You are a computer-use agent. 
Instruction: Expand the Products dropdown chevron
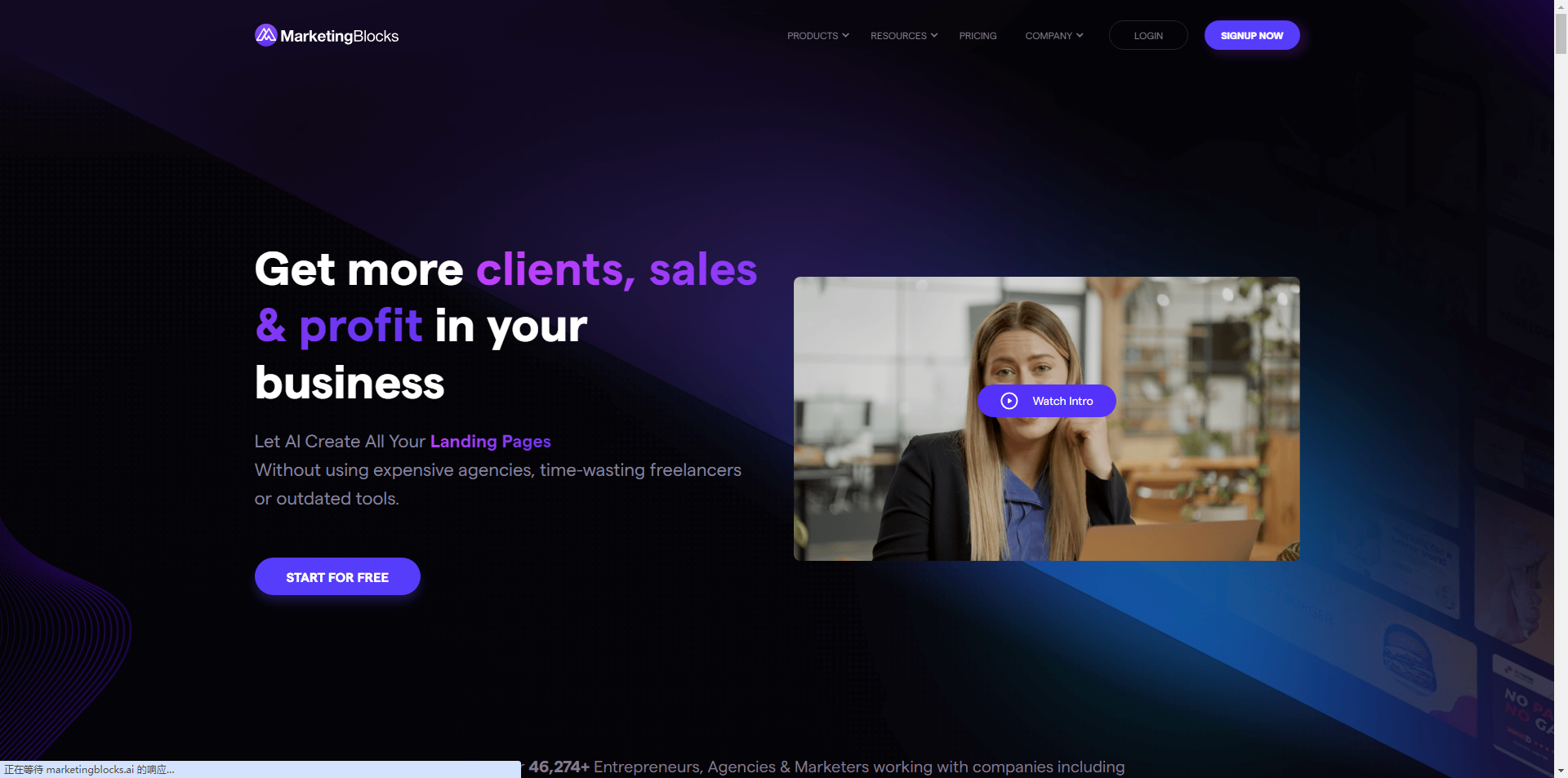(845, 35)
